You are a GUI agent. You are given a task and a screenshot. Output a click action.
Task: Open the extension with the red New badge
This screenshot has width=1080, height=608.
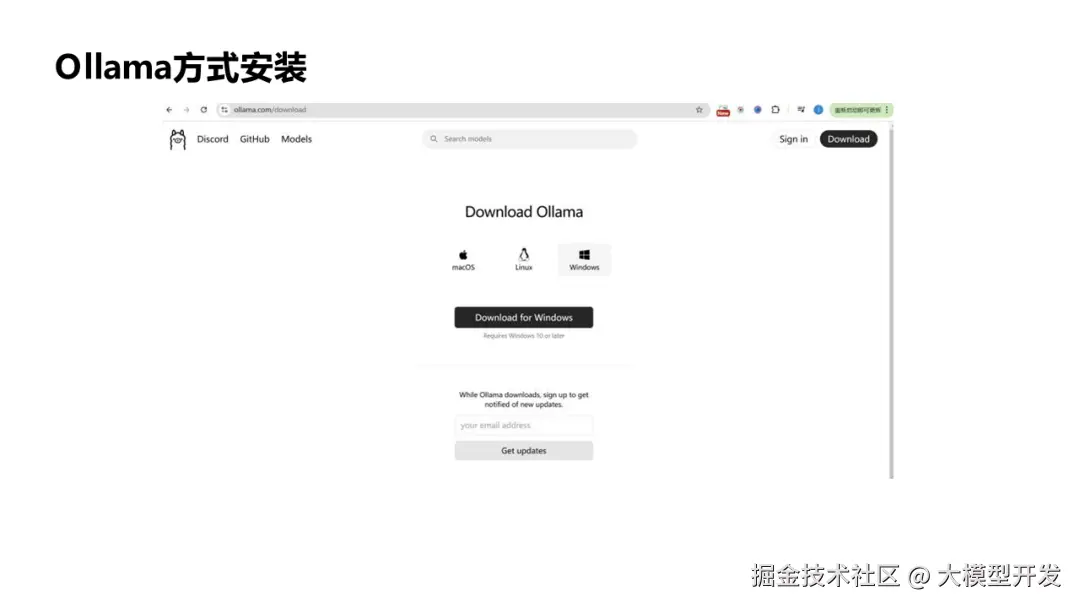[x=723, y=110]
